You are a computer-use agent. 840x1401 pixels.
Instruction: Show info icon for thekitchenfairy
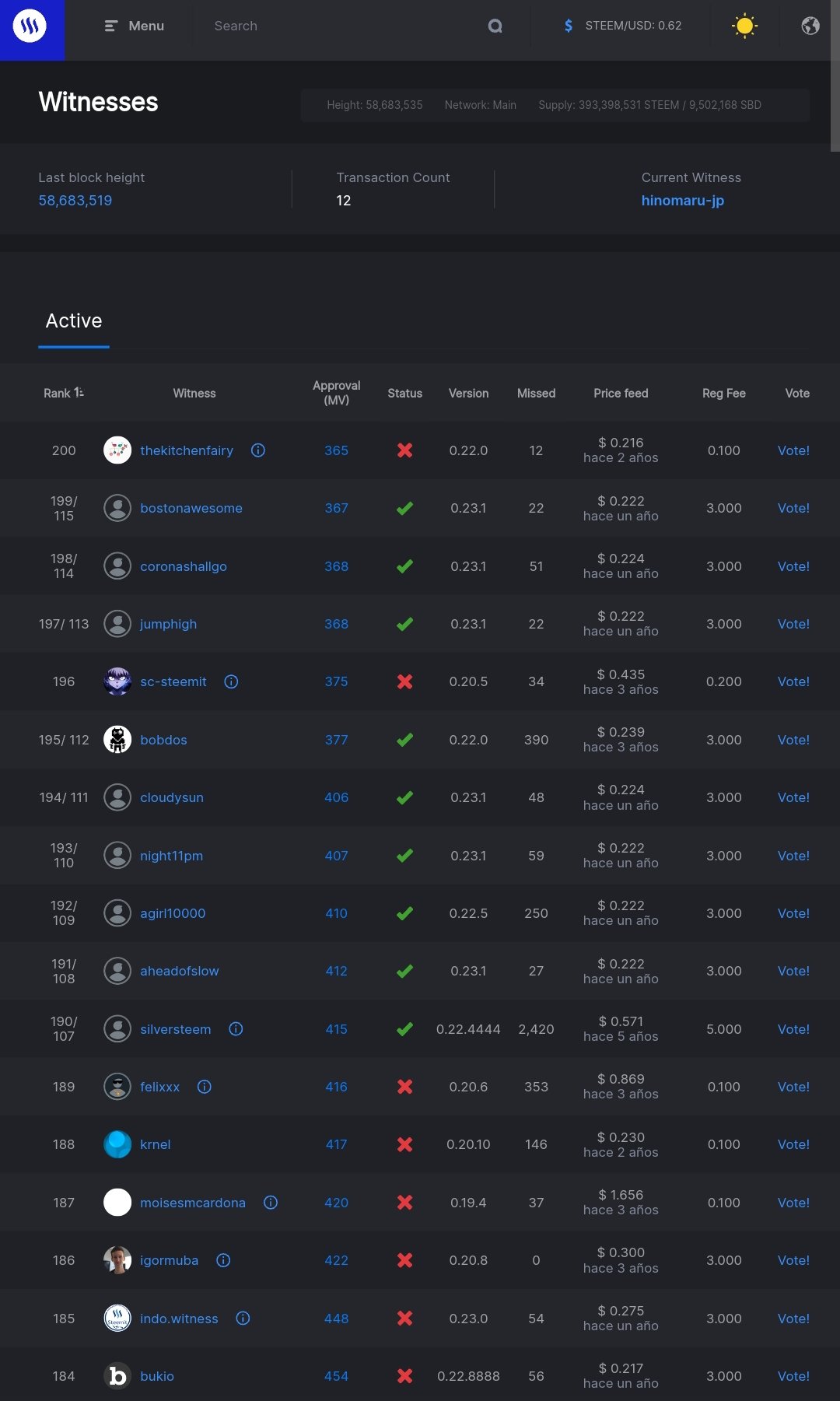[258, 450]
